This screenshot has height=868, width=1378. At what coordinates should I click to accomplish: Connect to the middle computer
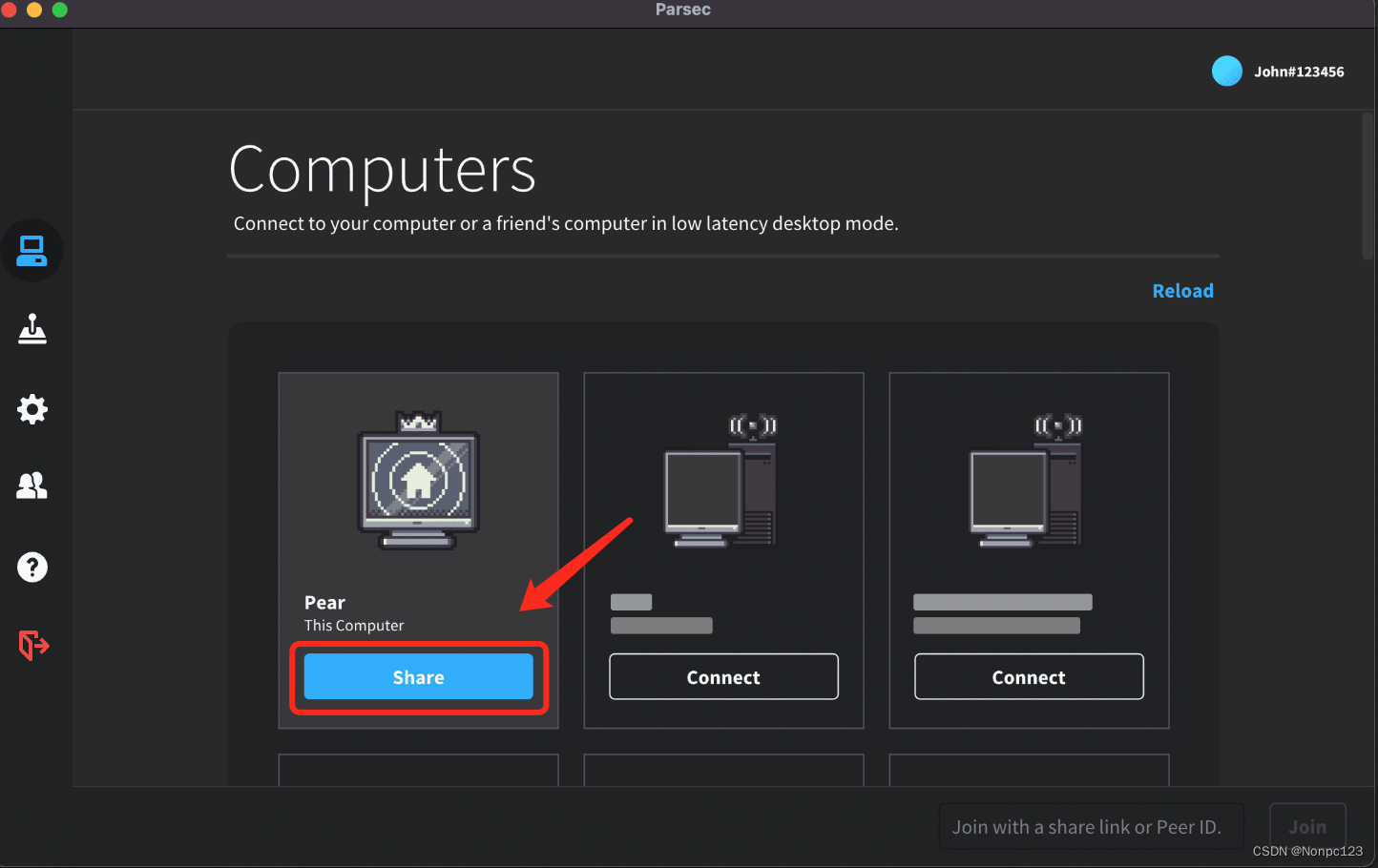coord(723,677)
